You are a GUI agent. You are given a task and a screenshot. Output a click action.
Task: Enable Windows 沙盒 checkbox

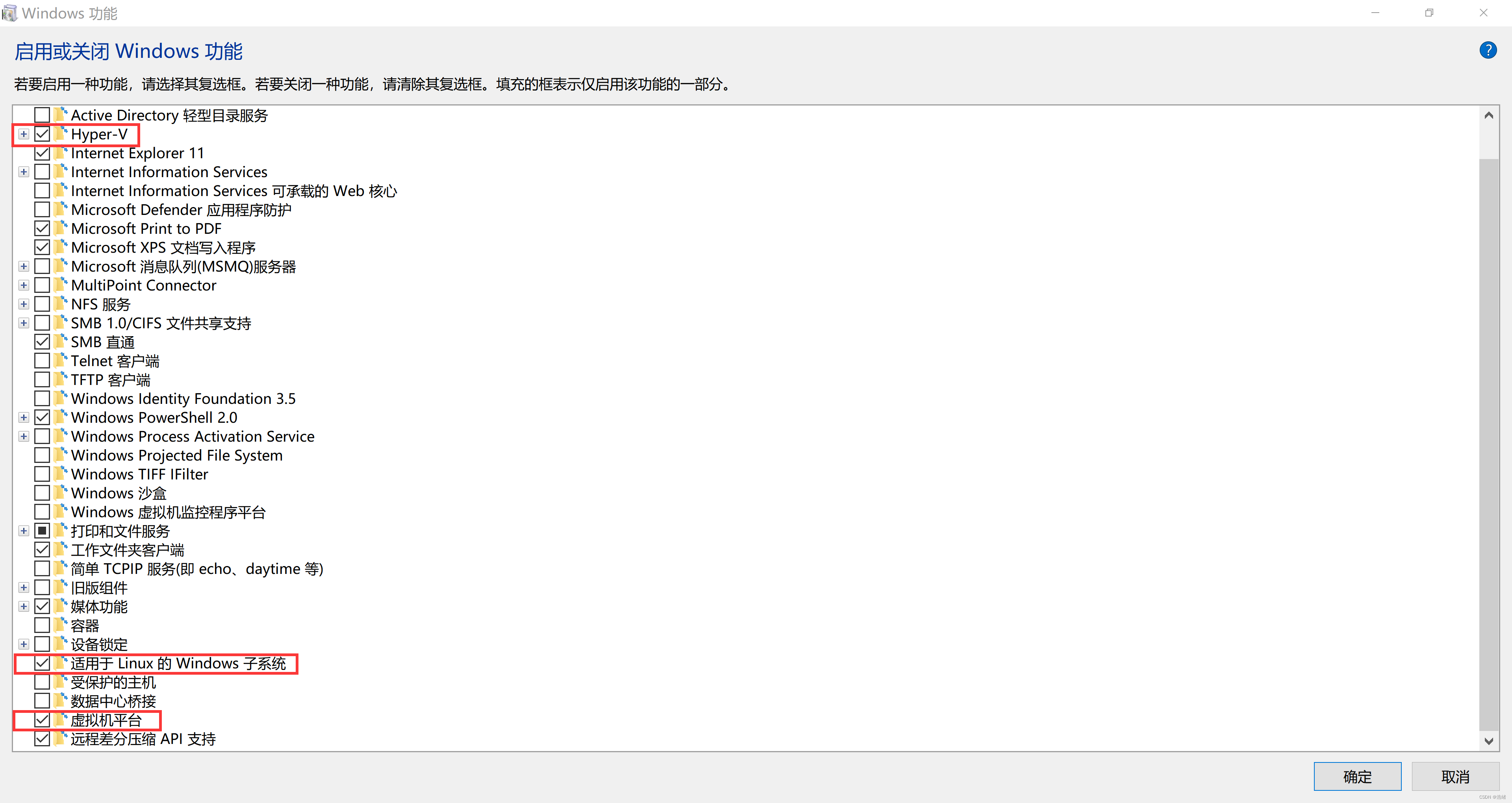click(42, 493)
